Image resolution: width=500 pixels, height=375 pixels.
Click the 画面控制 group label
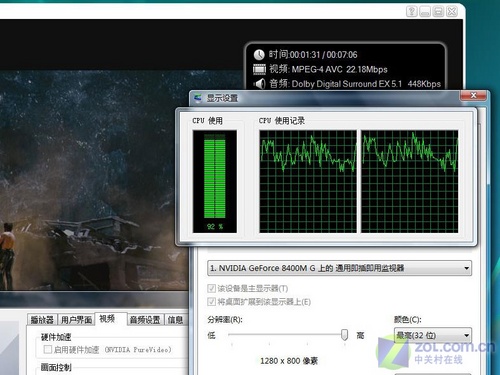point(56,367)
